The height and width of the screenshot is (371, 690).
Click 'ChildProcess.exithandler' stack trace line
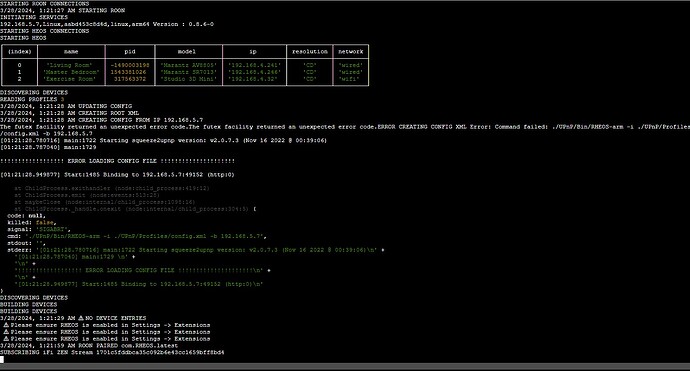[x=112, y=188]
